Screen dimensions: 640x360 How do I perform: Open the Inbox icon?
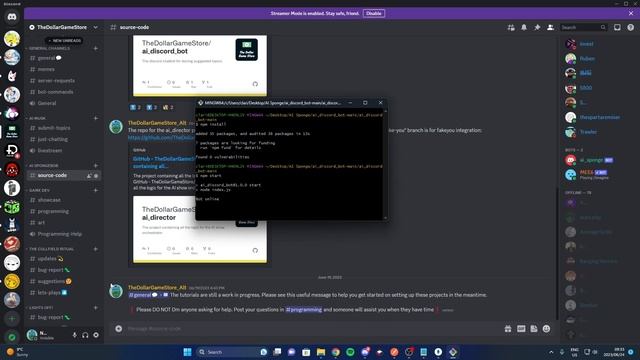(x=617, y=27)
